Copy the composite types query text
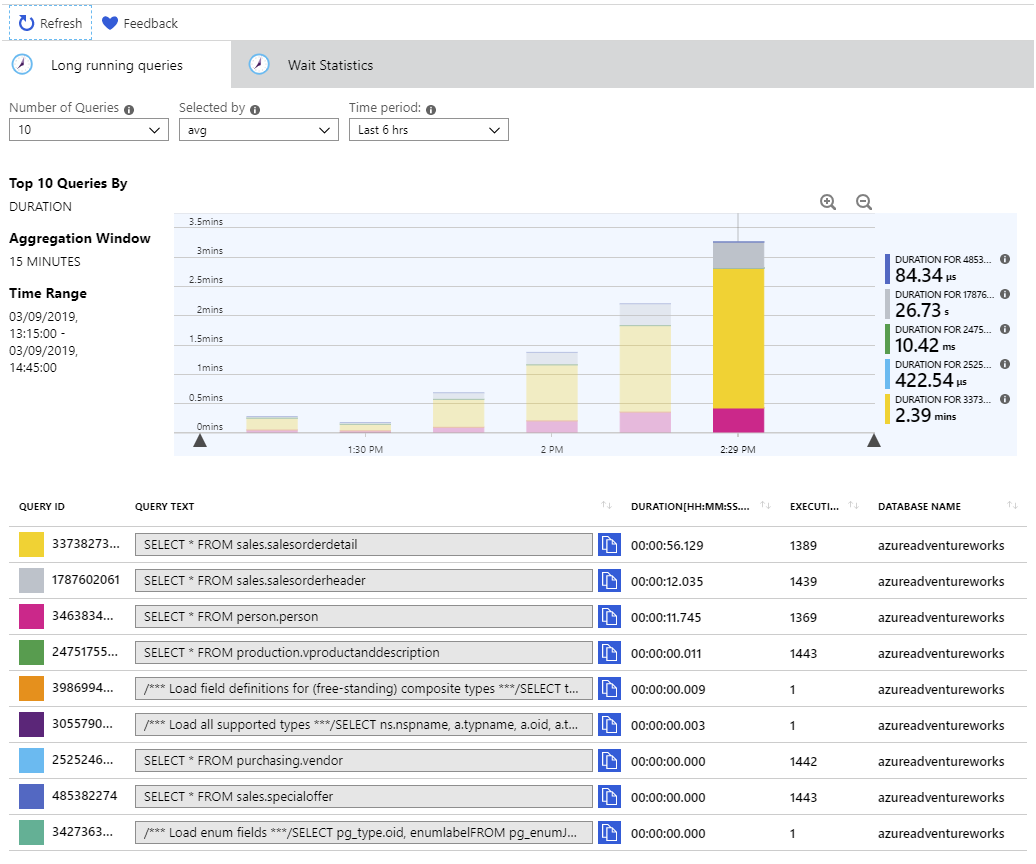 click(609, 689)
